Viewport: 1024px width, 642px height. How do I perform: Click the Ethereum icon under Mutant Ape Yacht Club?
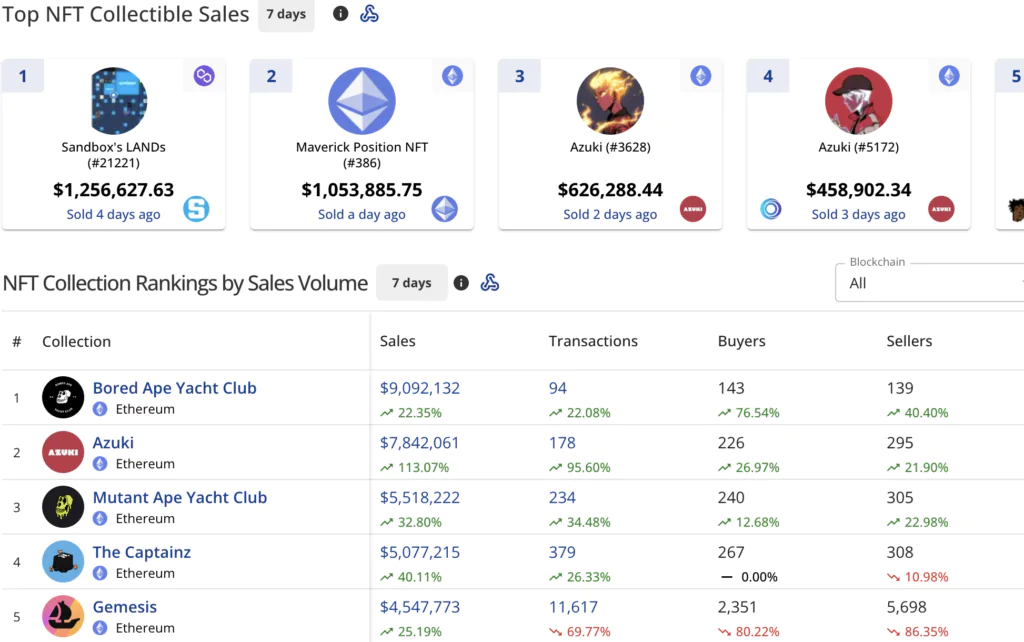tap(100, 519)
